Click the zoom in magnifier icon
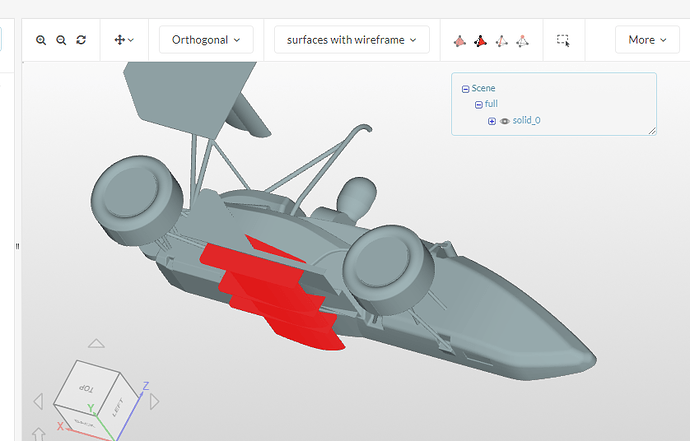The image size is (690, 441). tap(41, 40)
